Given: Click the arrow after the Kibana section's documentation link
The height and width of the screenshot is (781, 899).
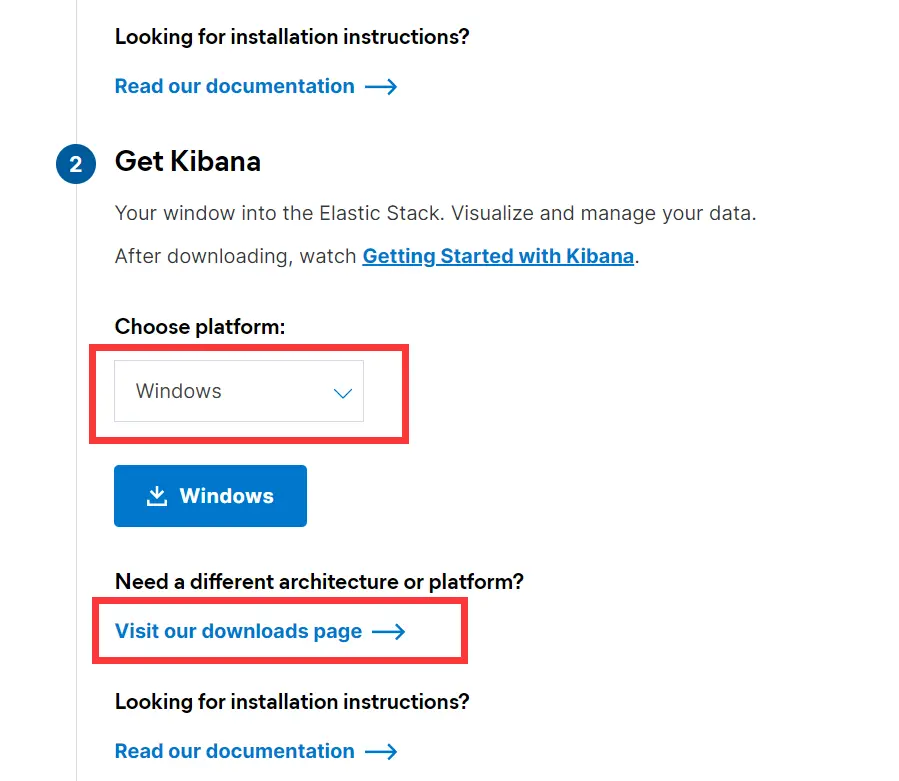Looking at the screenshot, I should click(x=381, y=752).
